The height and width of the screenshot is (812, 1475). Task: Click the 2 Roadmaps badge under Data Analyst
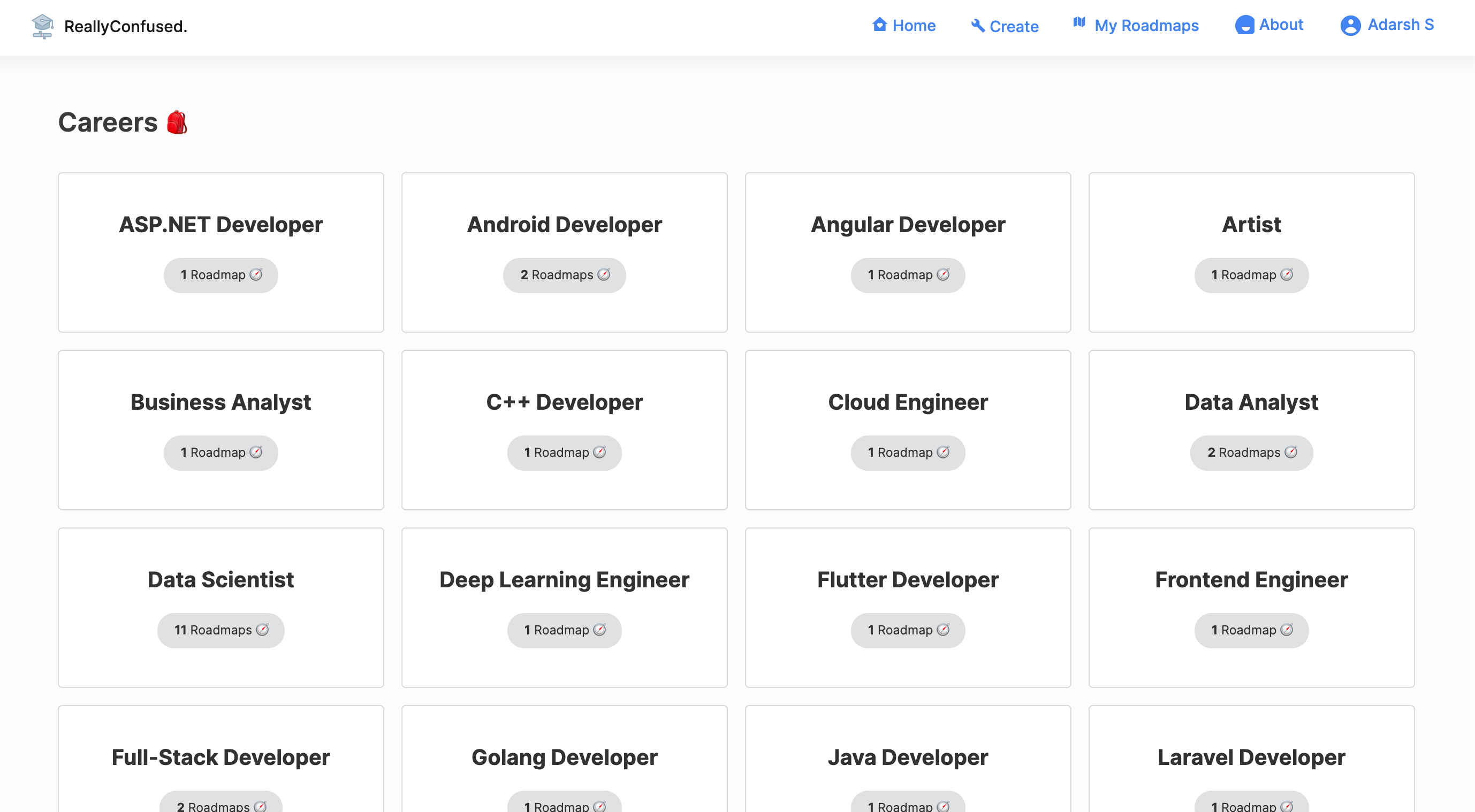tap(1251, 453)
